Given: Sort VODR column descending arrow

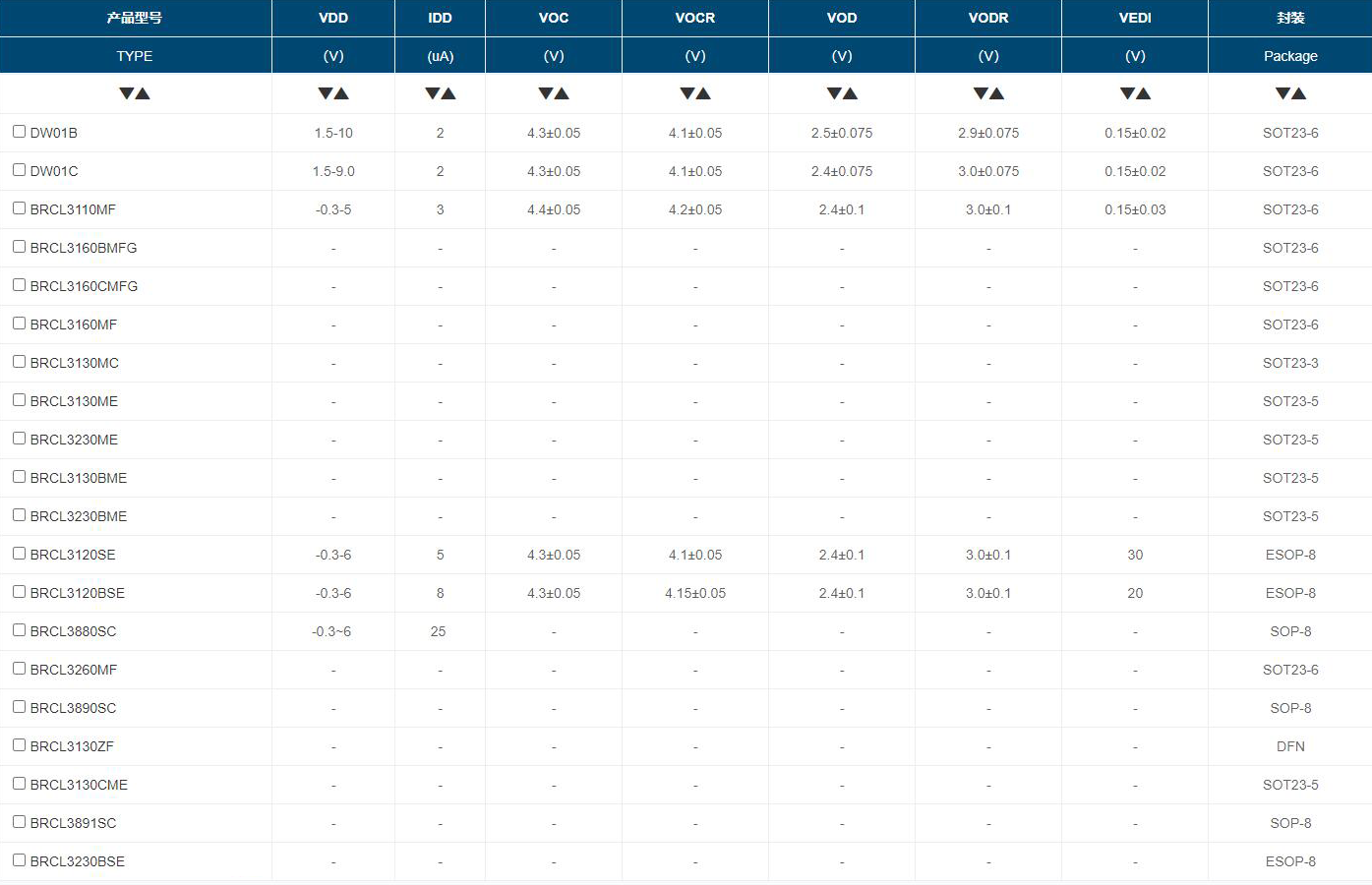Looking at the screenshot, I should coord(981,93).
